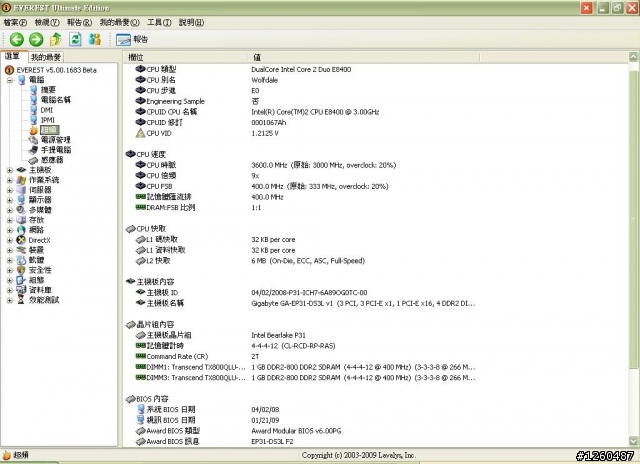Screen dimensions: 640x464
Task: Click the CPU 快取 section header icon
Action: (131, 229)
